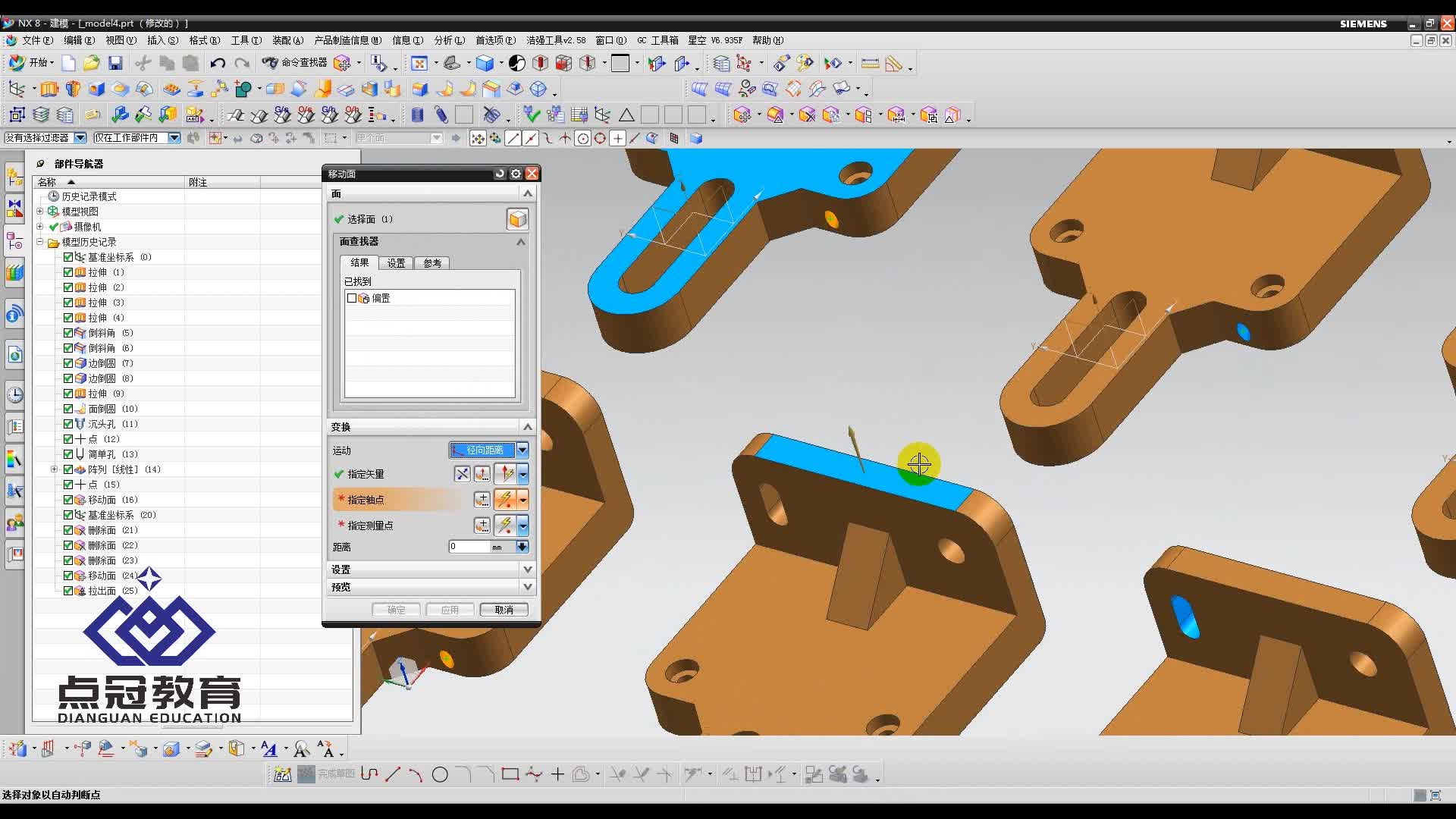Click the Save icon in toolbar
This screenshot has height=819, width=1456.
(x=115, y=63)
